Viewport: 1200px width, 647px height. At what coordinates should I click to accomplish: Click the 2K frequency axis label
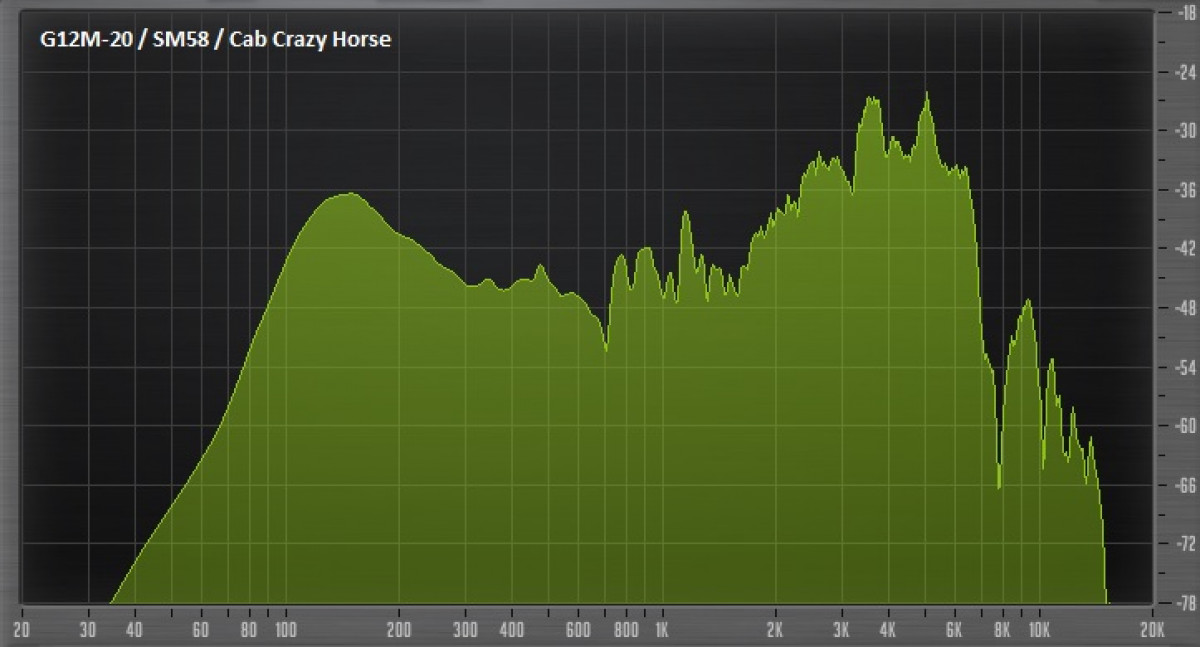[x=775, y=630]
